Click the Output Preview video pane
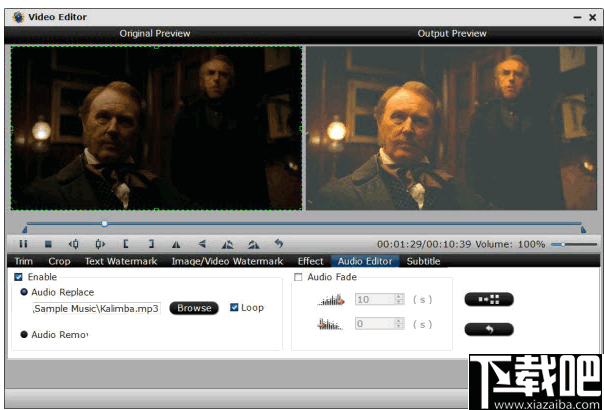This screenshot has width=604, height=410. (451, 128)
